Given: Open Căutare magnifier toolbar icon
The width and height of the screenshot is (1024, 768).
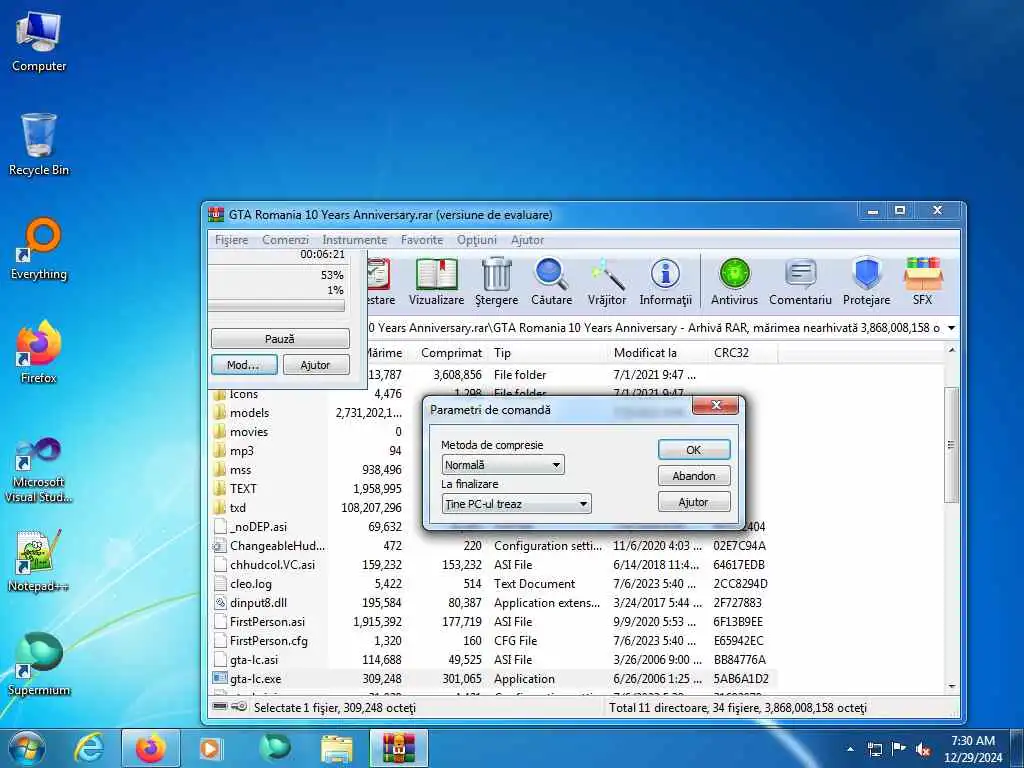Looking at the screenshot, I should (x=551, y=281).
